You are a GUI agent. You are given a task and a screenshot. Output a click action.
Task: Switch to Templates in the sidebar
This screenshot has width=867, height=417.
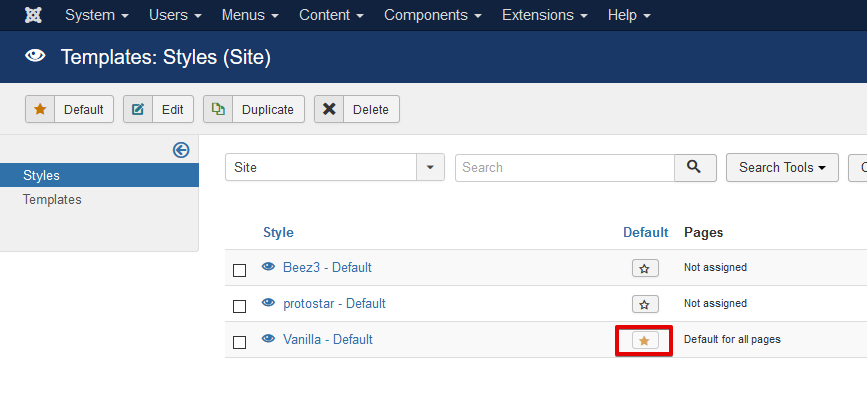tap(52, 199)
